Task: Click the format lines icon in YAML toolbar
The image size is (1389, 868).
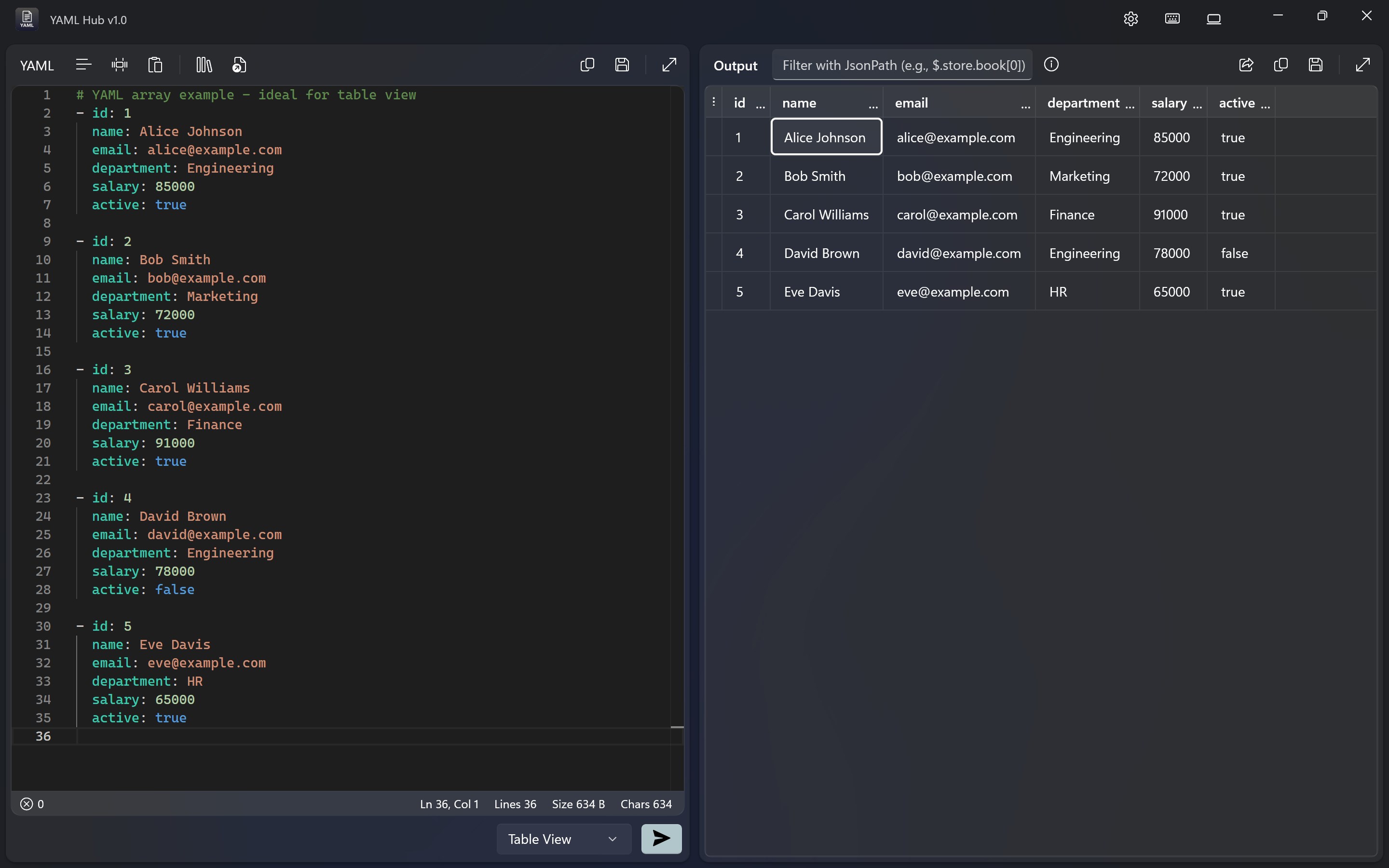Action: tap(83, 65)
